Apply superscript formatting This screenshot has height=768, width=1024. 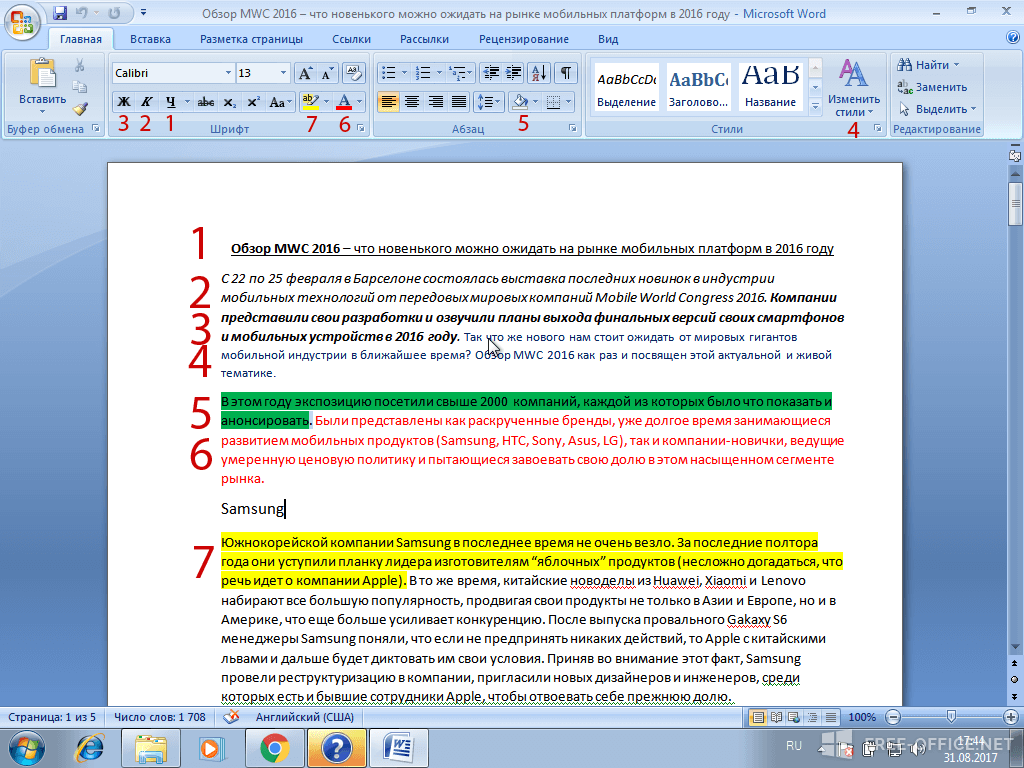coord(253,102)
